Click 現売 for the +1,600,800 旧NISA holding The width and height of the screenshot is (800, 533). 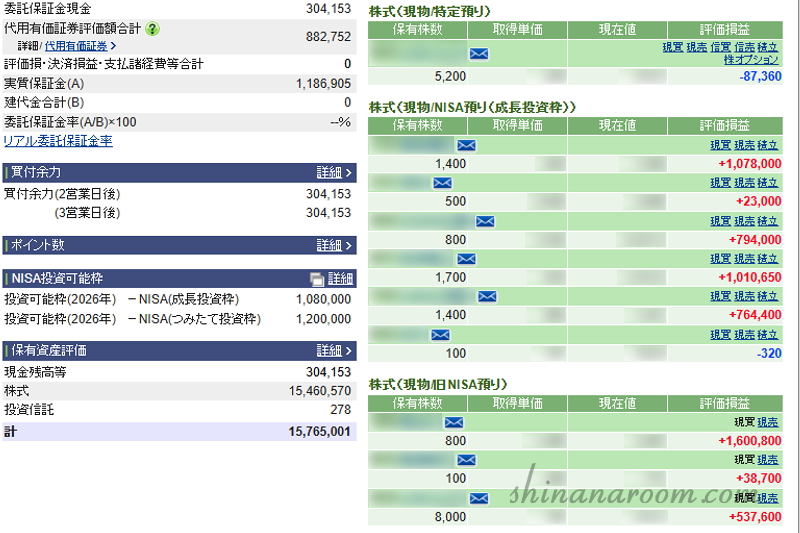(768, 423)
